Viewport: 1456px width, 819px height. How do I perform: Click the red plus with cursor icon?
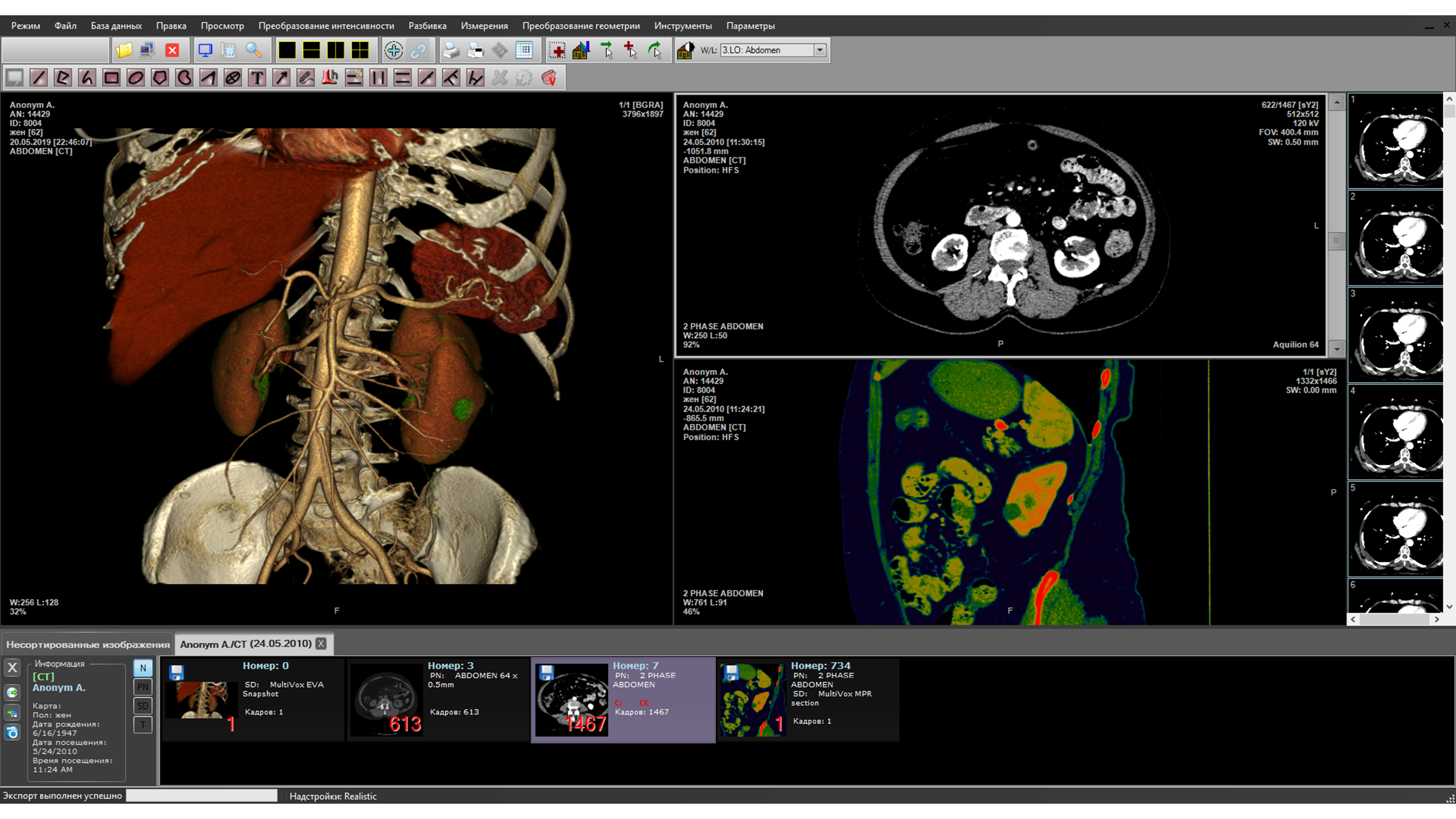coord(630,50)
